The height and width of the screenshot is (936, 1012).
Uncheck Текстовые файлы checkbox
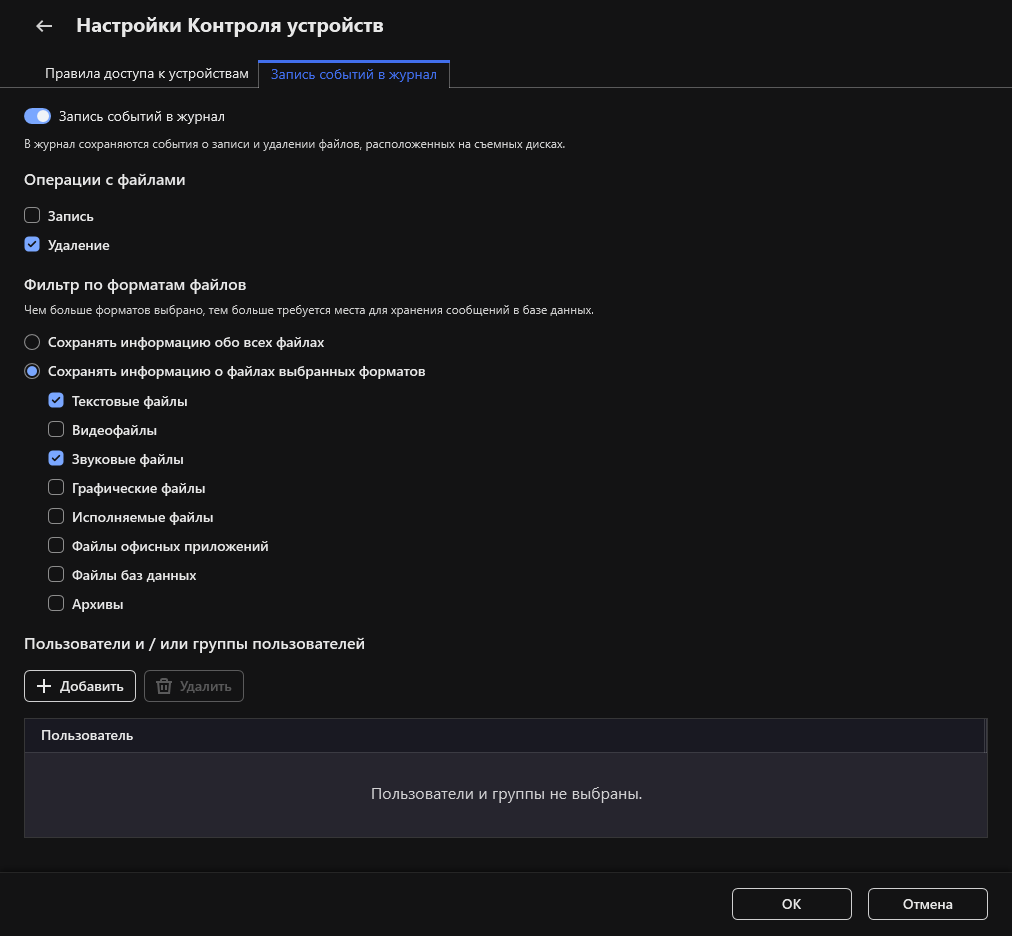click(56, 401)
